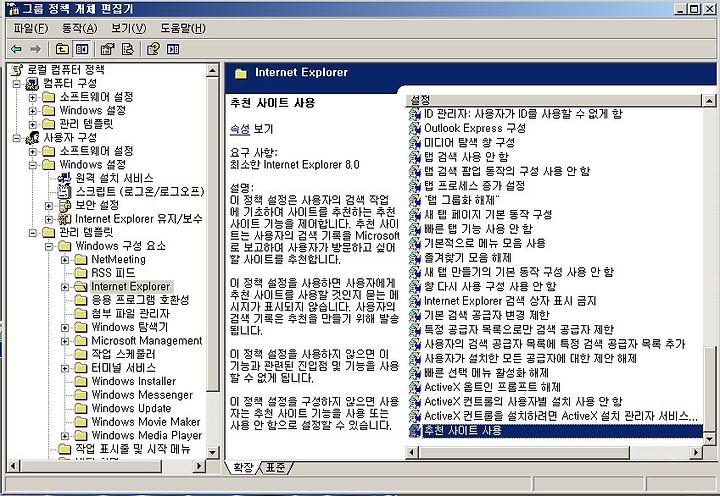Expand '관리 템플릿' under 컴퓨터 구성
The width and height of the screenshot is (720, 496).
point(33,124)
